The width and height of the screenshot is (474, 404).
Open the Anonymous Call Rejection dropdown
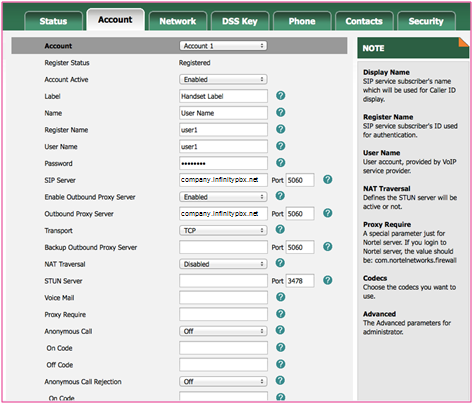click(223, 381)
